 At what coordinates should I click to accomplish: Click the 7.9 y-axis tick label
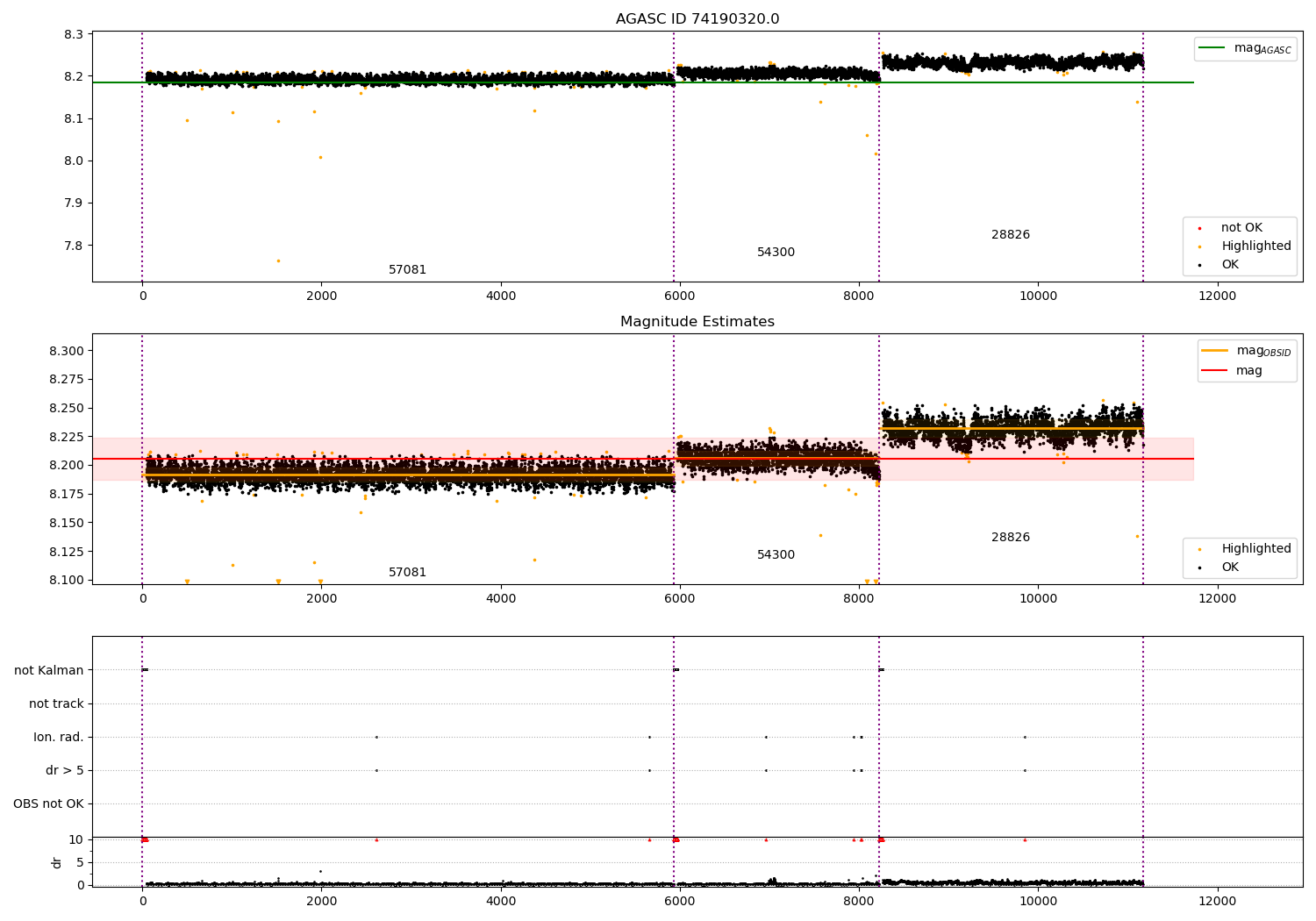(x=75, y=203)
